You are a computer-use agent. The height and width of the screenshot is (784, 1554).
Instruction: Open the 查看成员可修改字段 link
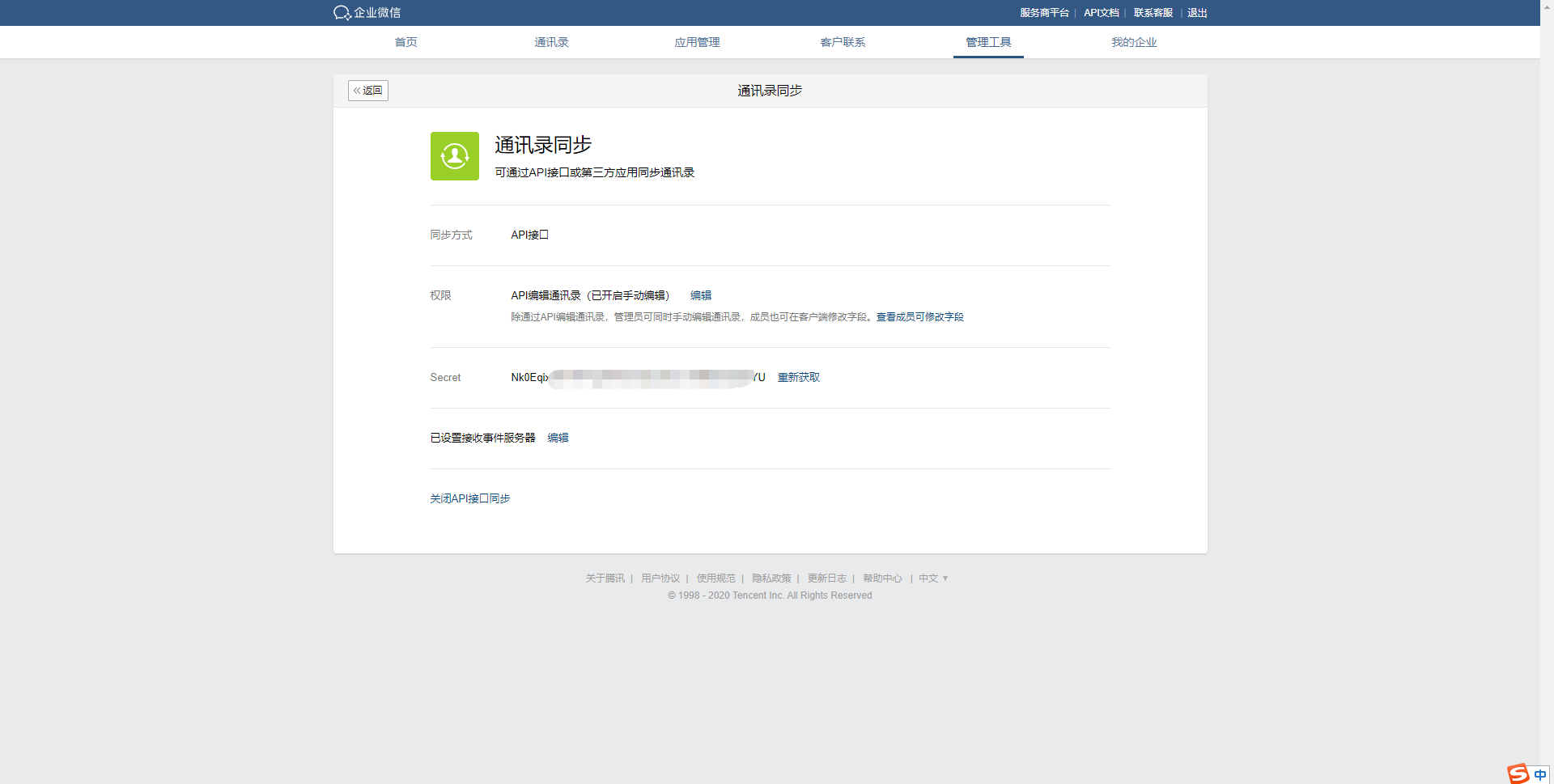[920, 317]
